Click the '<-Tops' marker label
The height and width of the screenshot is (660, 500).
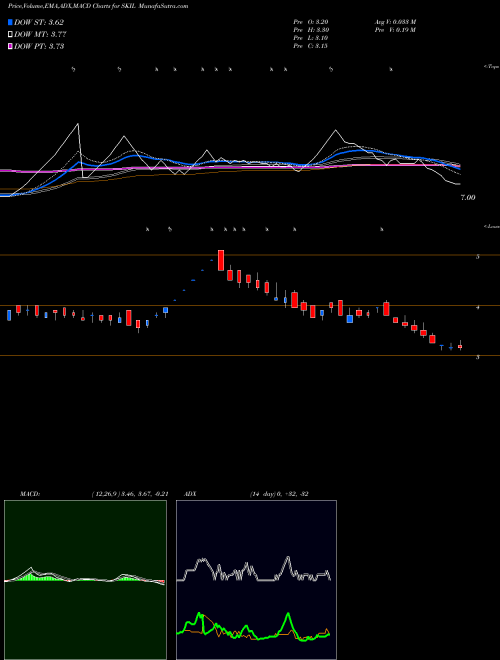pos(491,67)
